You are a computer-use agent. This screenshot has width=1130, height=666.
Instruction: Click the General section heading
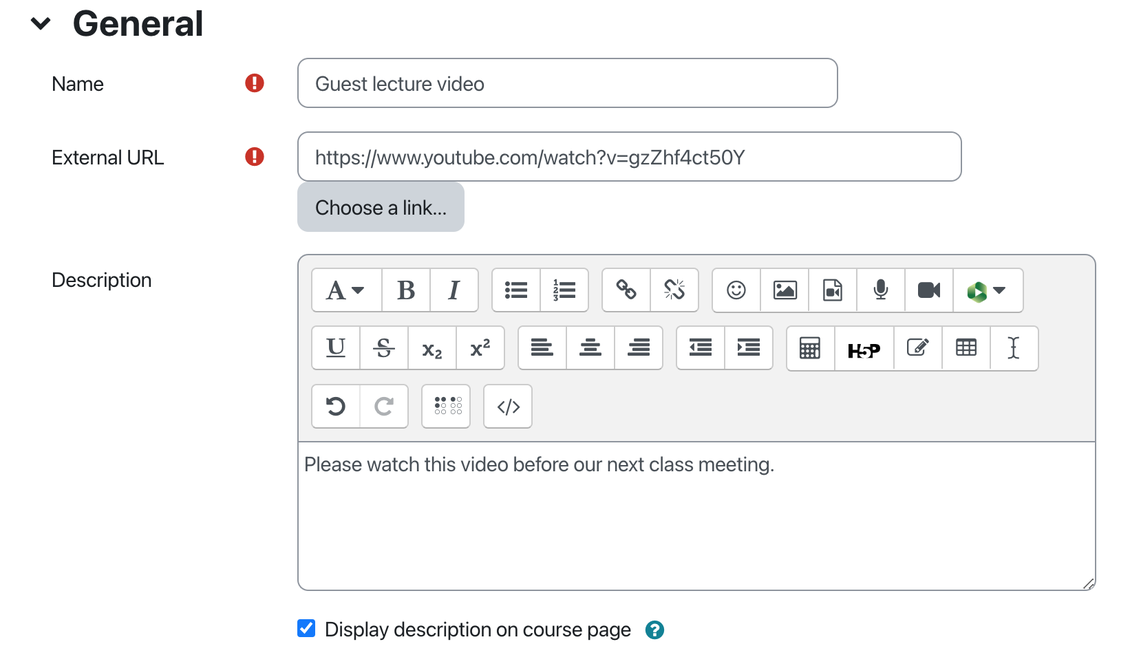pyautogui.click(x=138, y=24)
